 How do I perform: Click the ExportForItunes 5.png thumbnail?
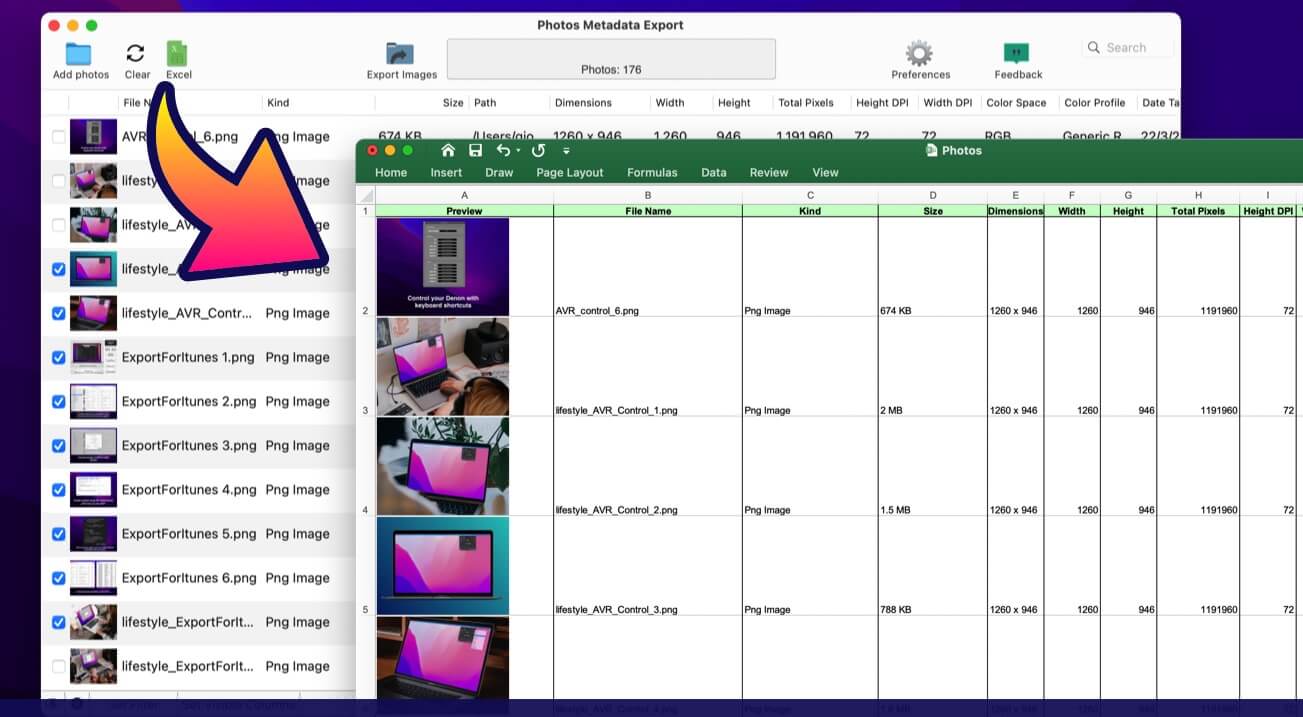[93, 533]
